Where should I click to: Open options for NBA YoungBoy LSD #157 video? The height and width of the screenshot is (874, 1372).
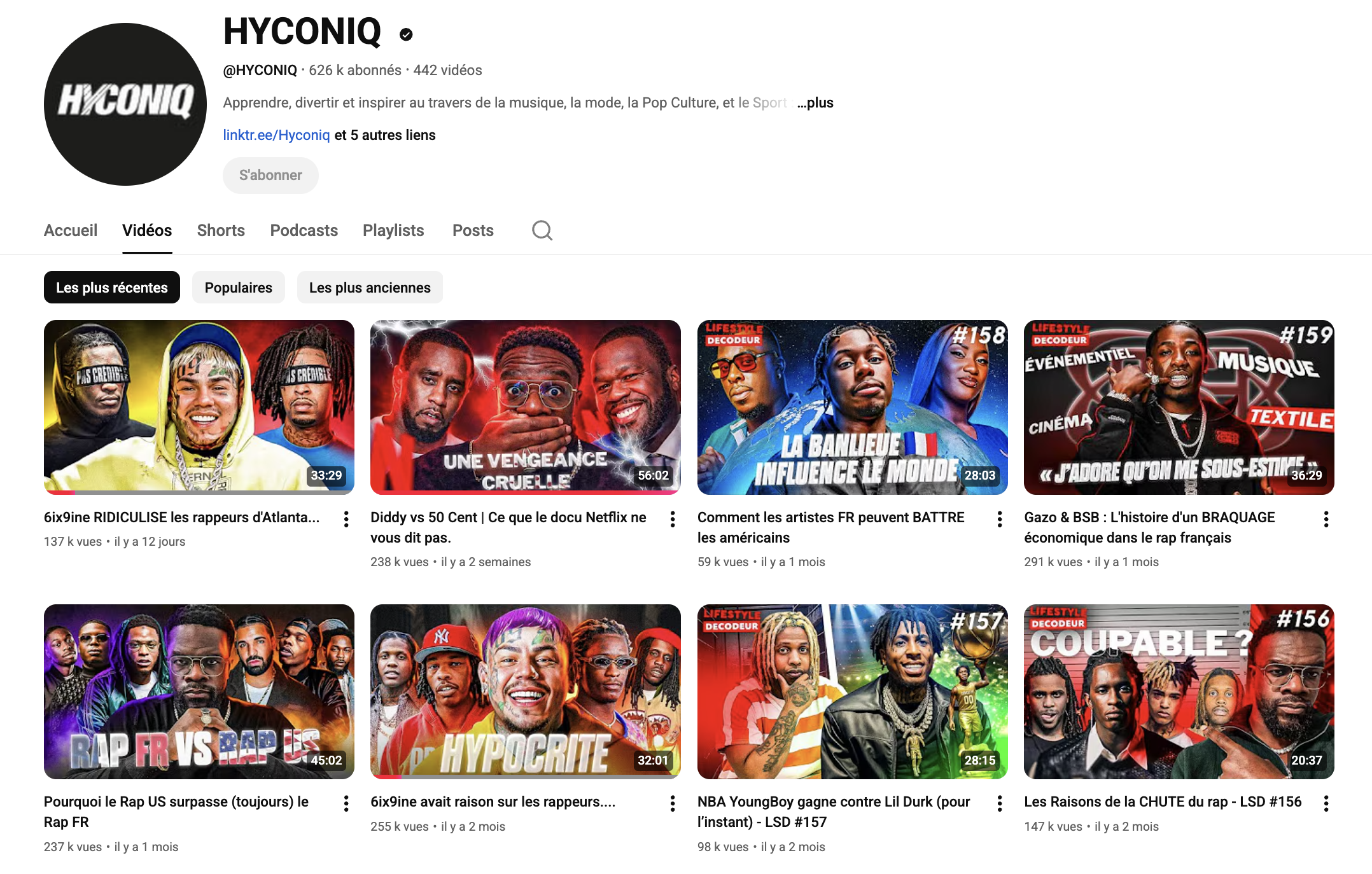[x=1000, y=803]
